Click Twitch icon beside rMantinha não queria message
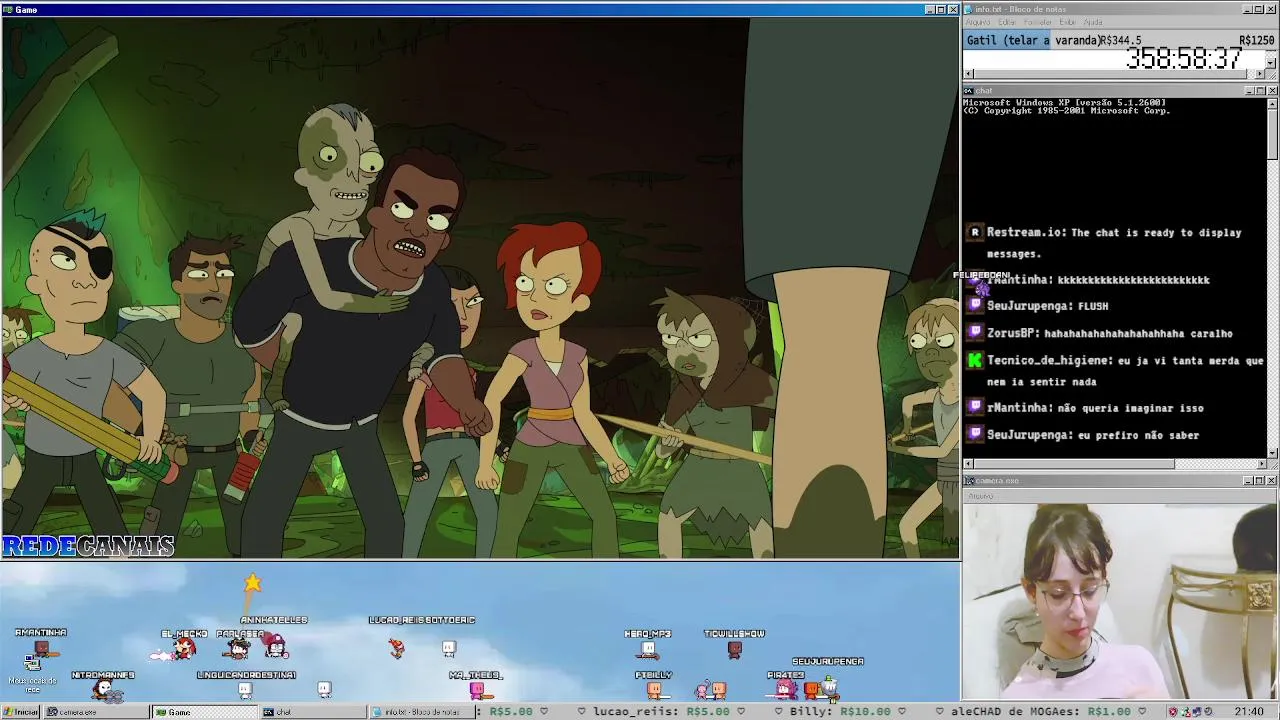The height and width of the screenshot is (720, 1280). click(x=975, y=407)
